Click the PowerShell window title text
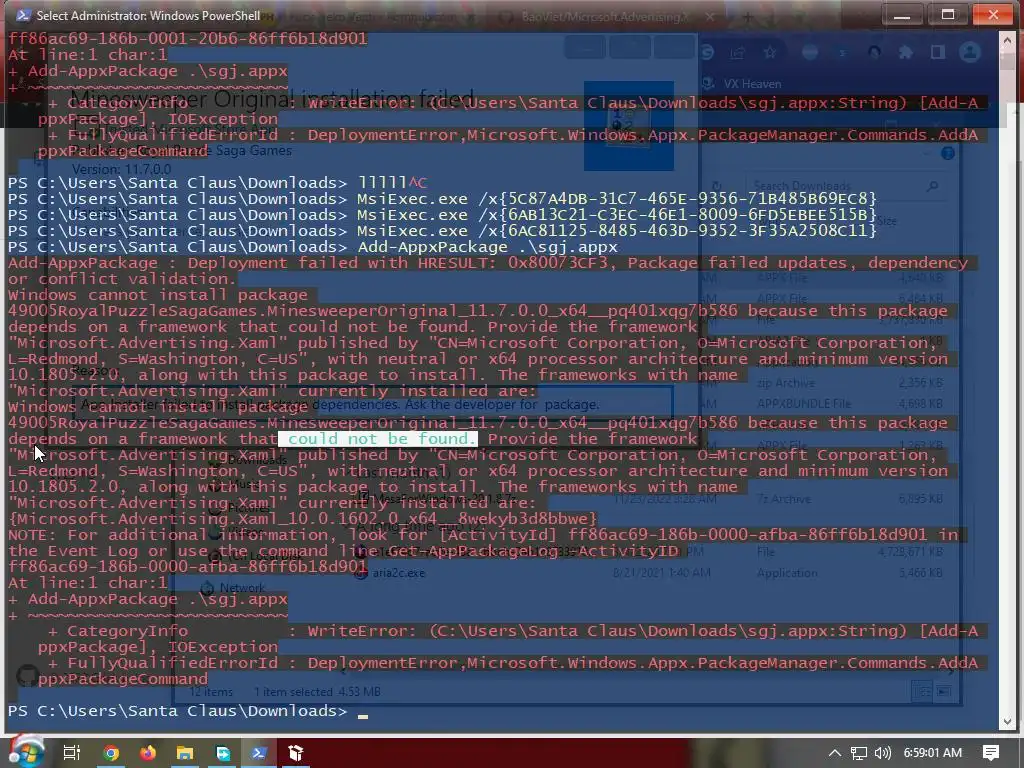This screenshot has width=1024, height=768. click(148, 15)
